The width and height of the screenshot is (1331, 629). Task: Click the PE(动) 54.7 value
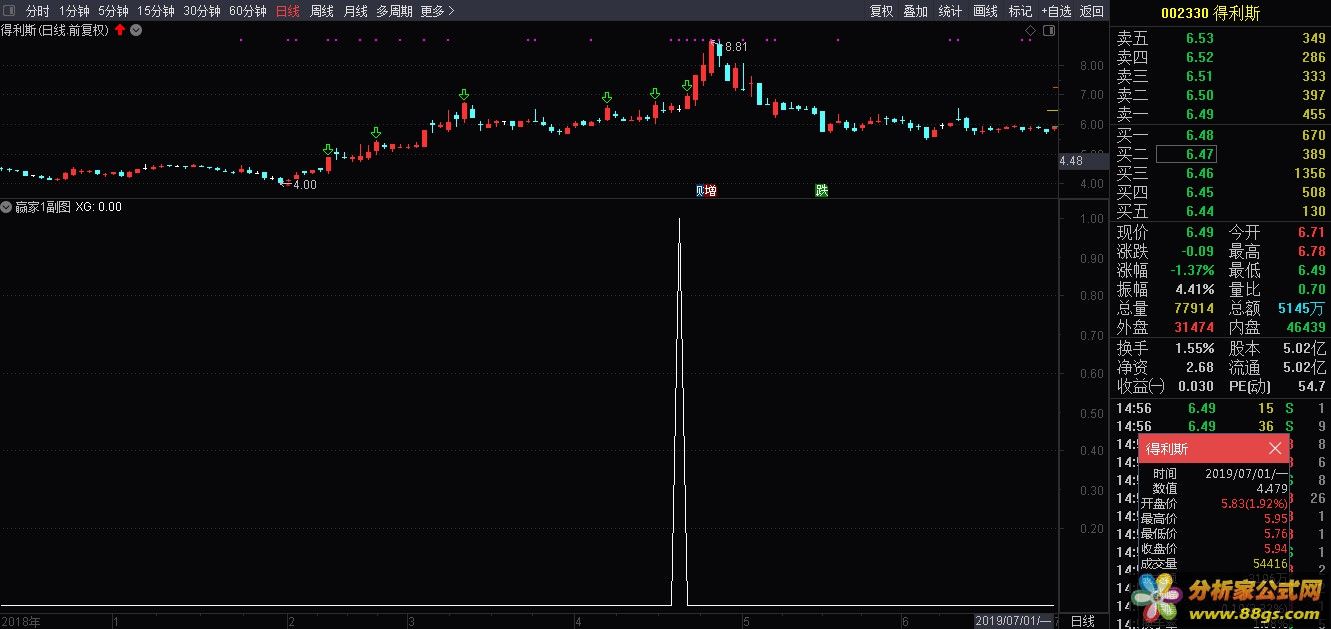pyautogui.click(x=1311, y=386)
